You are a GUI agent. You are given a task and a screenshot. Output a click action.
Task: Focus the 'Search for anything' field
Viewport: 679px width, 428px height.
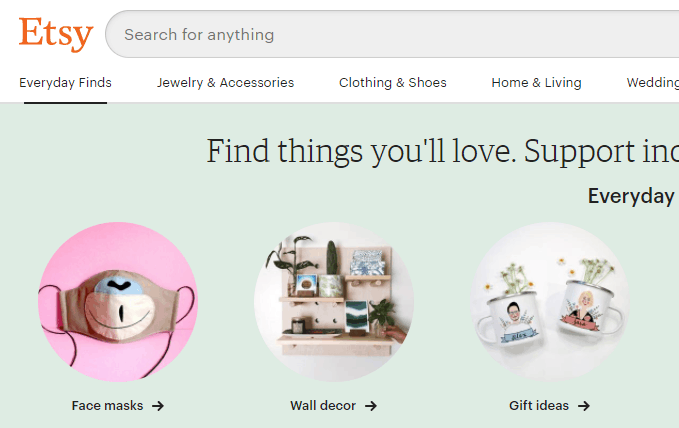392,34
